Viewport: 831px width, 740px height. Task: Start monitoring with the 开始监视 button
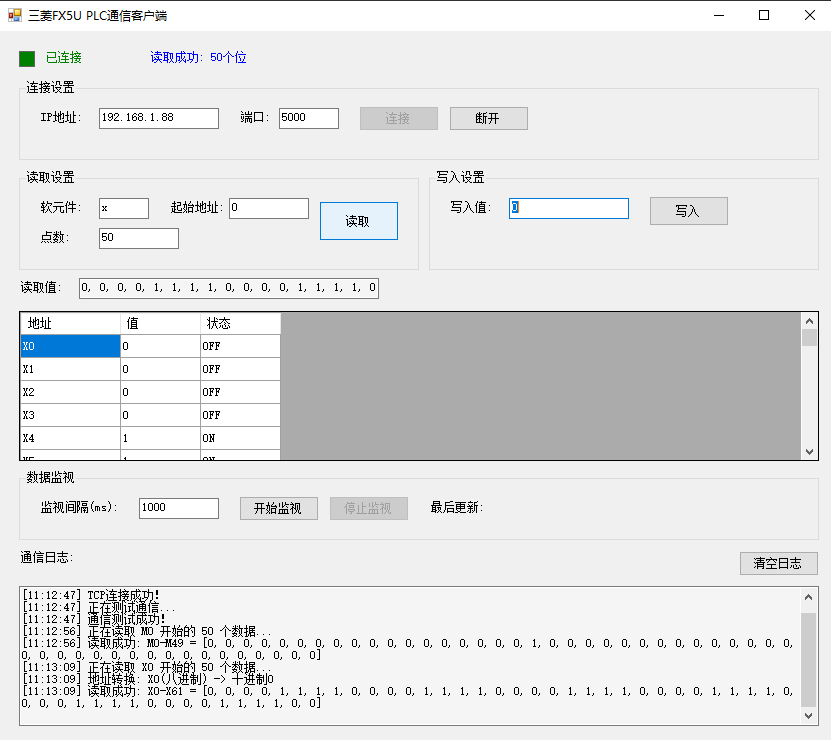[277, 508]
